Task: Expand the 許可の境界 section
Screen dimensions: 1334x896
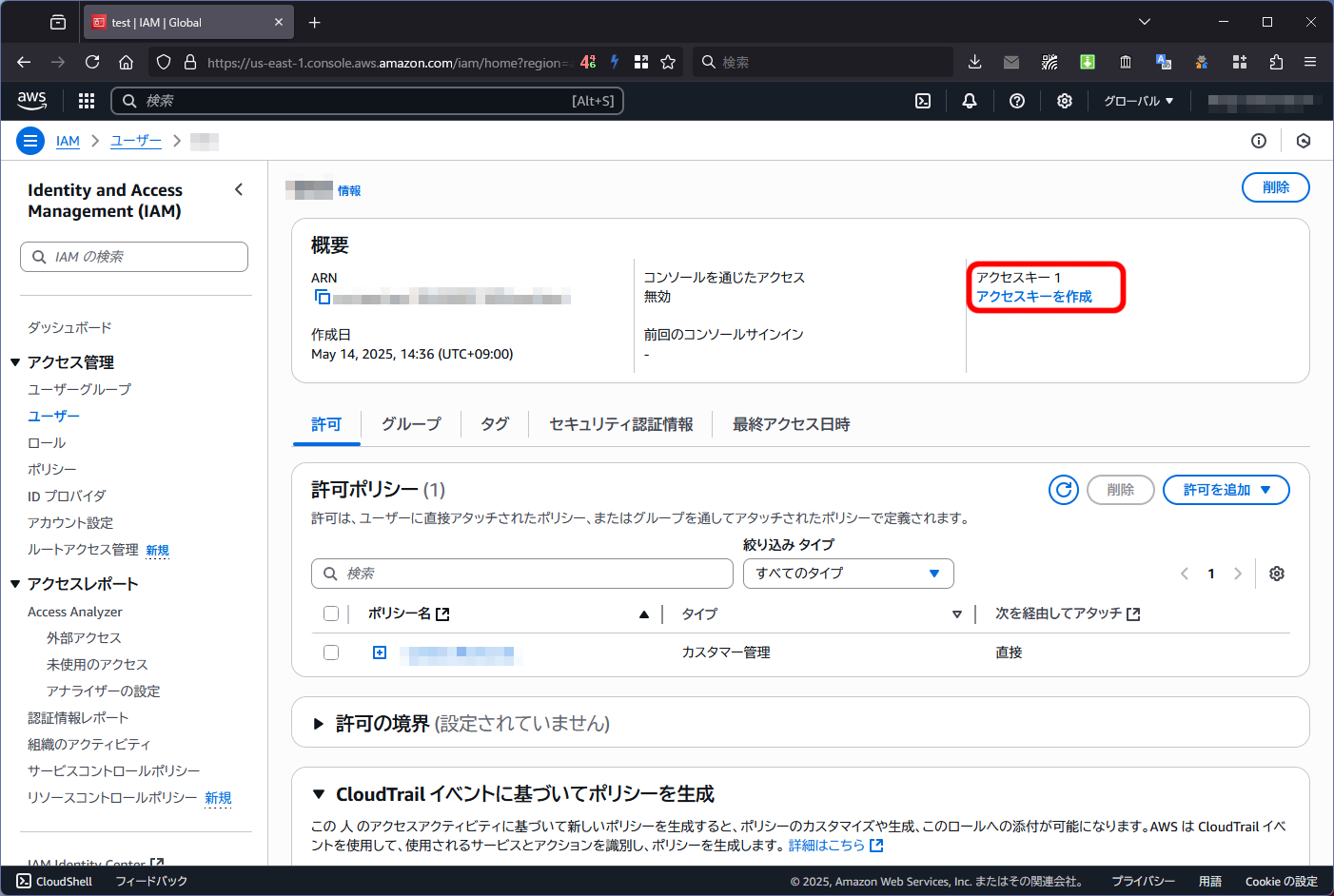Action: tap(319, 724)
